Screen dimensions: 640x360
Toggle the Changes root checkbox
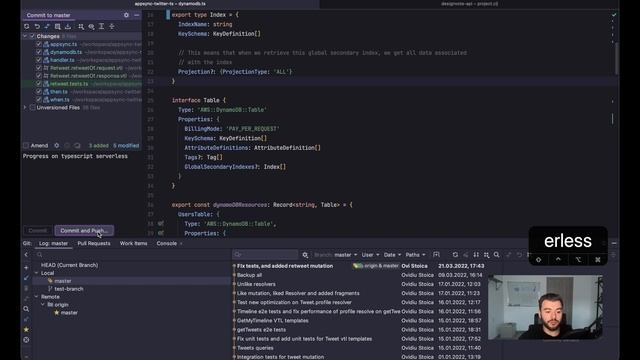coord(32,36)
